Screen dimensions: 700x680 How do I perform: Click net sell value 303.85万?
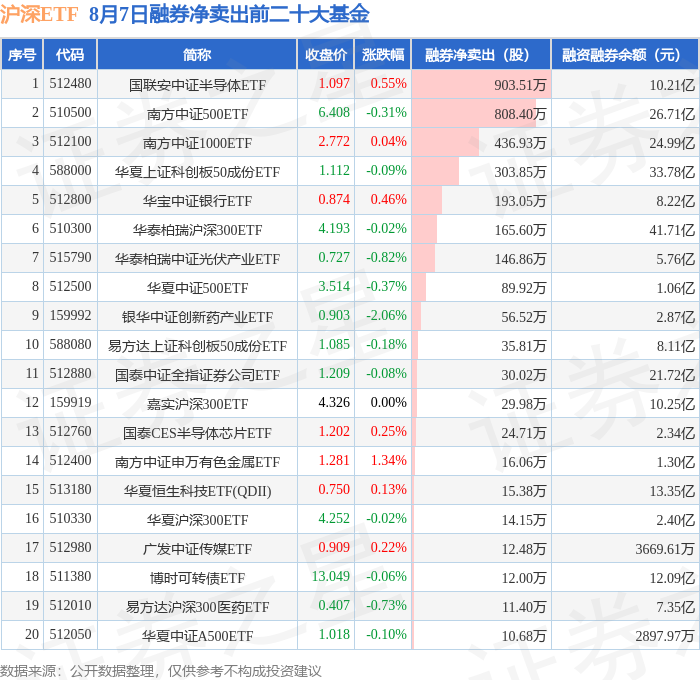[520, 172]
